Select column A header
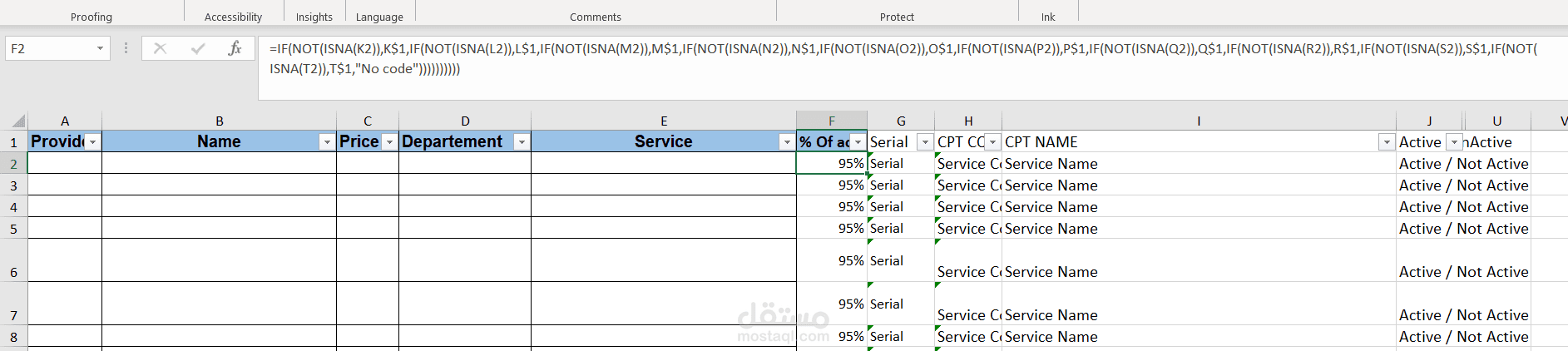The image size is (1568, 351). pos(65,121)
